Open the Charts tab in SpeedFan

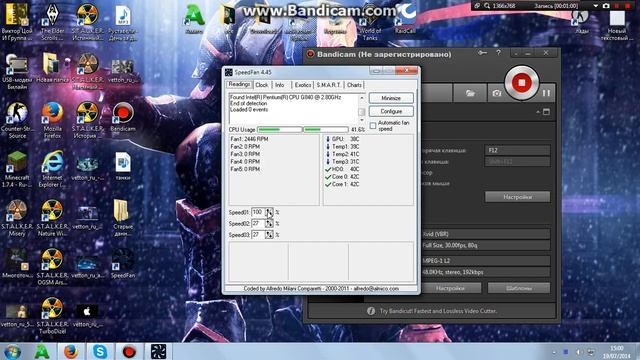tap(354, 85)
